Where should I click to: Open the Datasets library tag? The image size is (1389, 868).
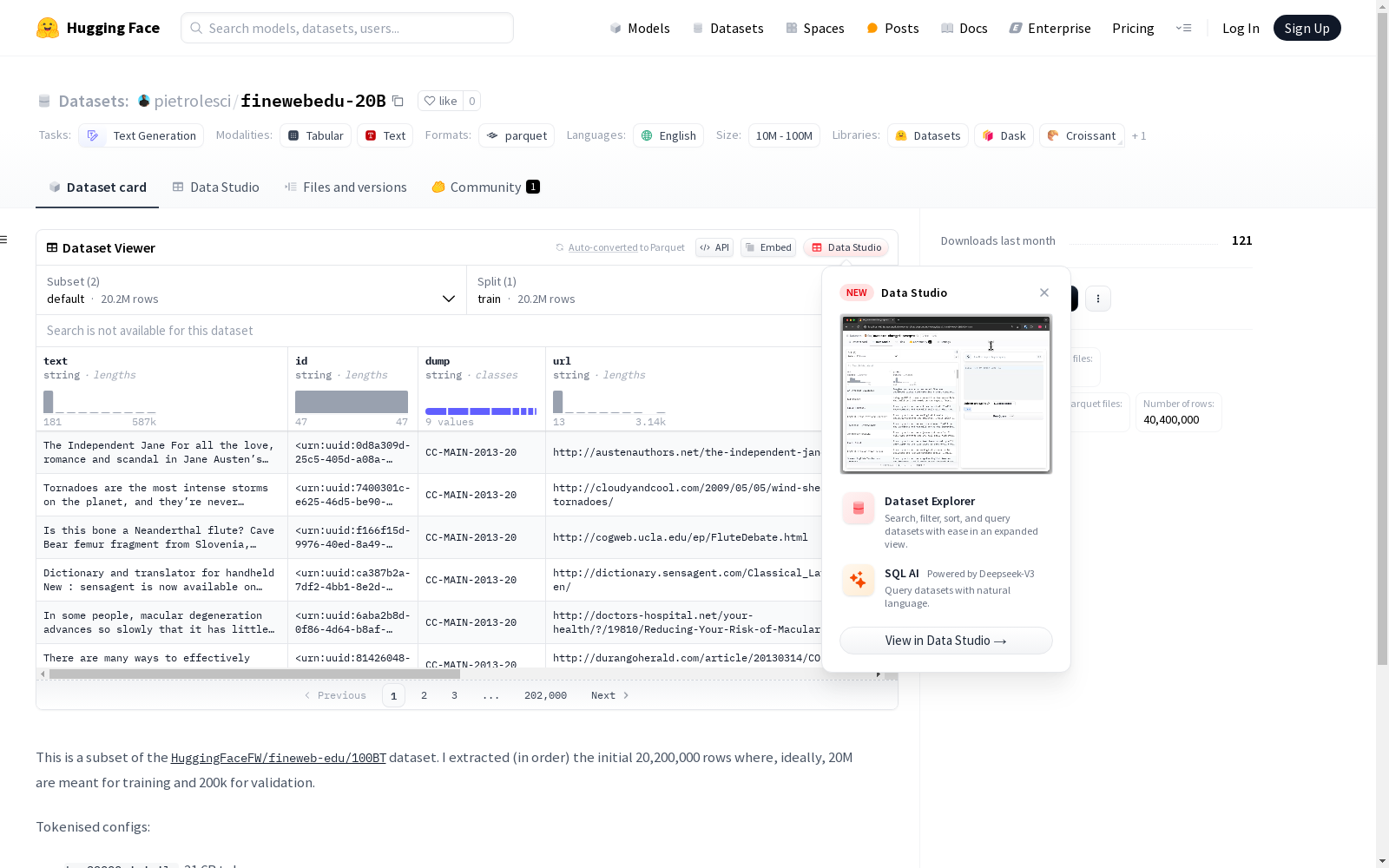pos(928,135)
